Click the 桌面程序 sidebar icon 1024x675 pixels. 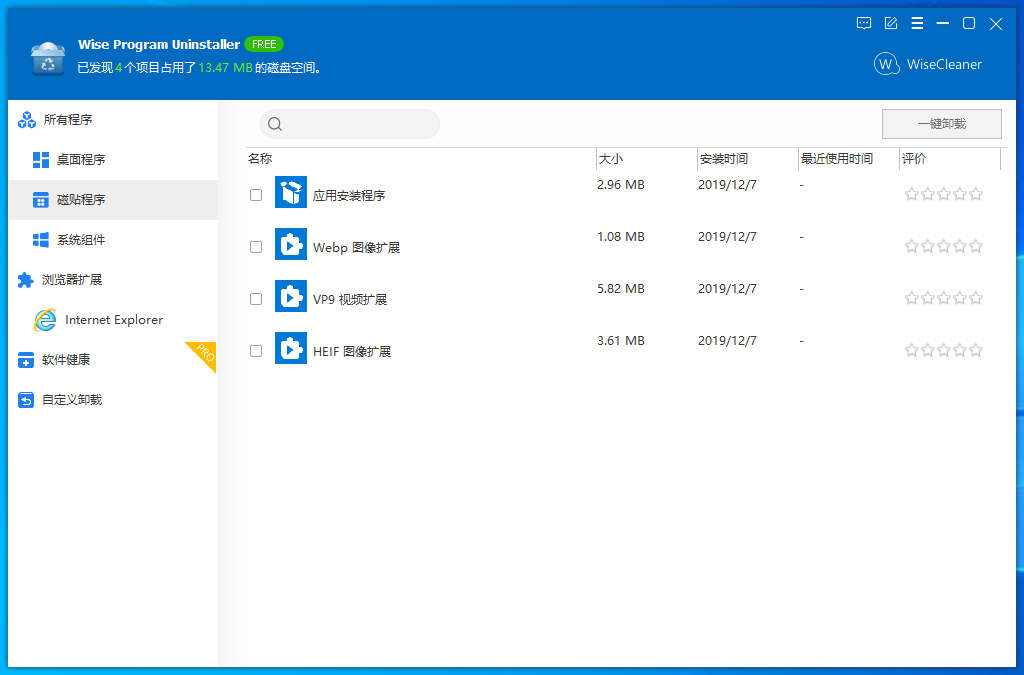40,159
